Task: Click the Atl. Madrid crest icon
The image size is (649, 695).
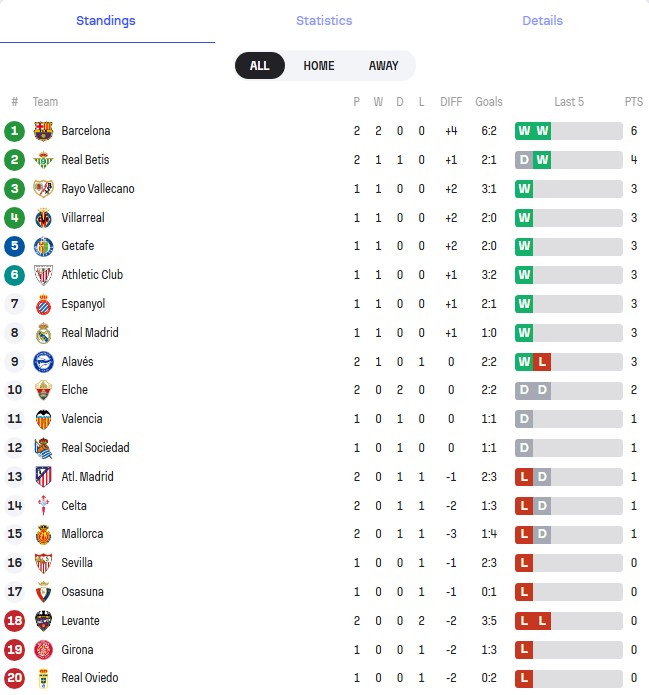Action: pos(43,477)
